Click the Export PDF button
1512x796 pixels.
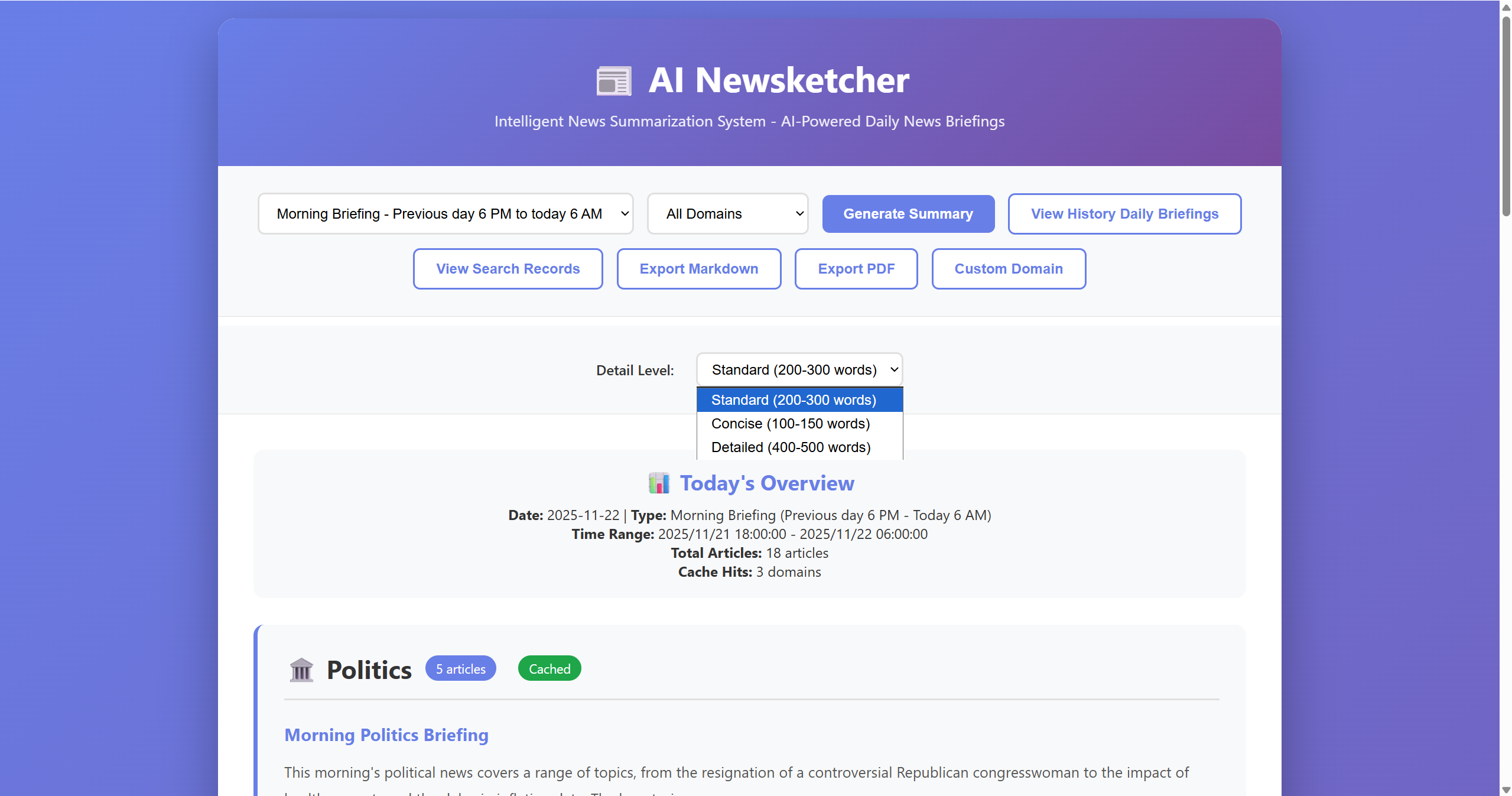[856, 269]
